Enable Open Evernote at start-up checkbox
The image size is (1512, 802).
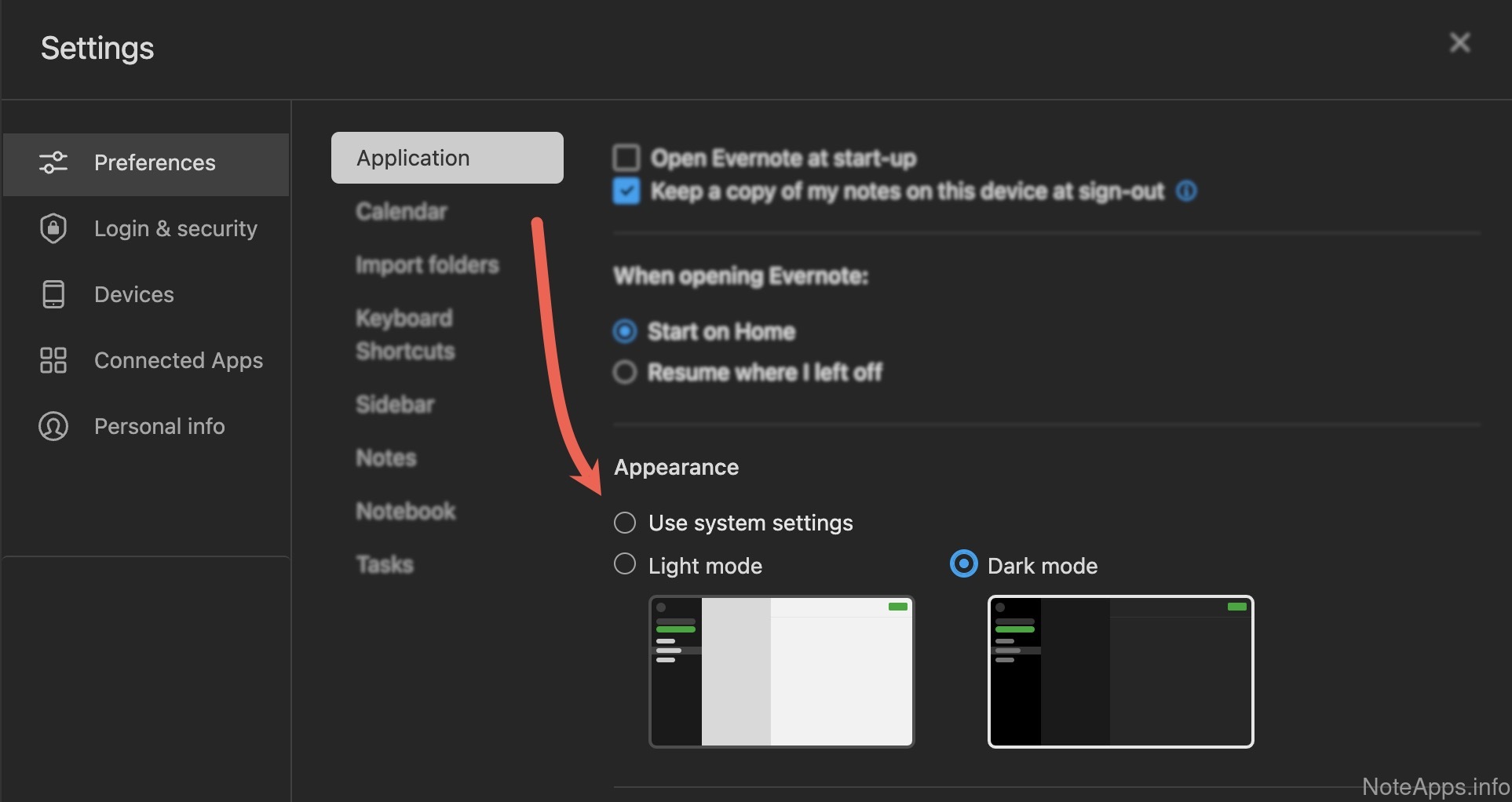tap(626, 158)
